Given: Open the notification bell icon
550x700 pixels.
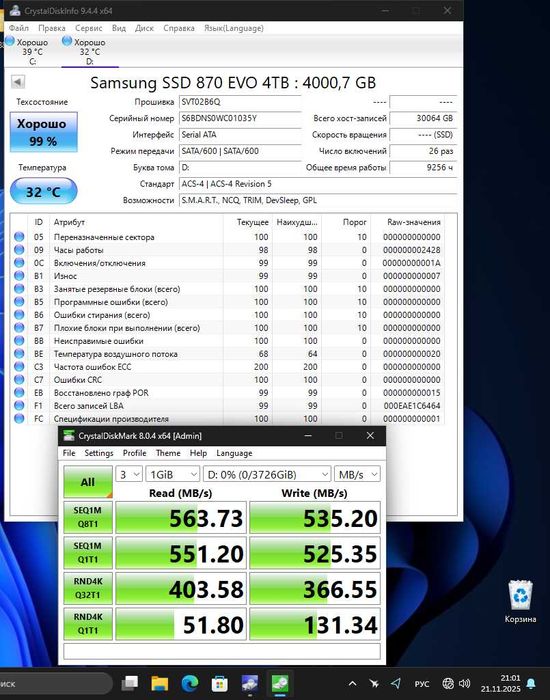Looking at the screenshot, I should point(531,683).
